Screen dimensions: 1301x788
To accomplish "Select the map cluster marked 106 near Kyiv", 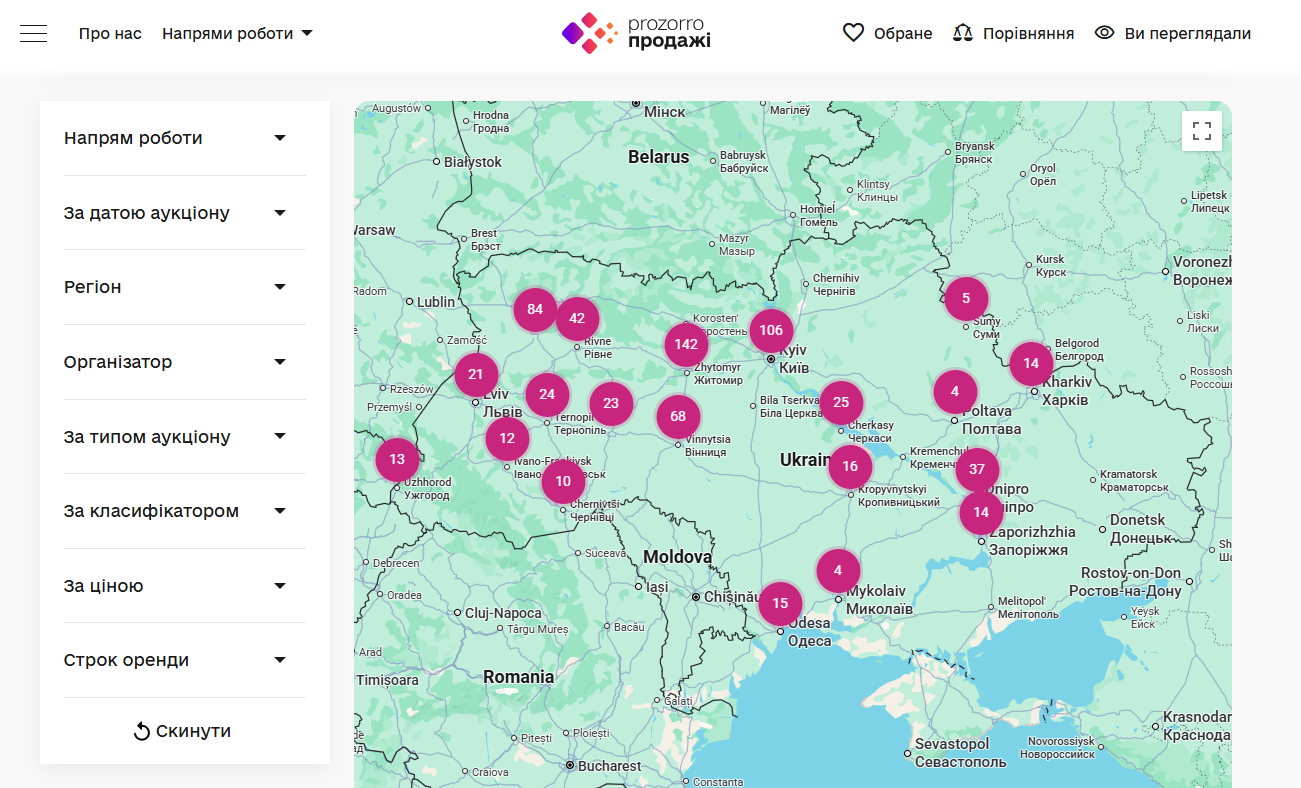I will pyautogui.click(x=771, y=331).
